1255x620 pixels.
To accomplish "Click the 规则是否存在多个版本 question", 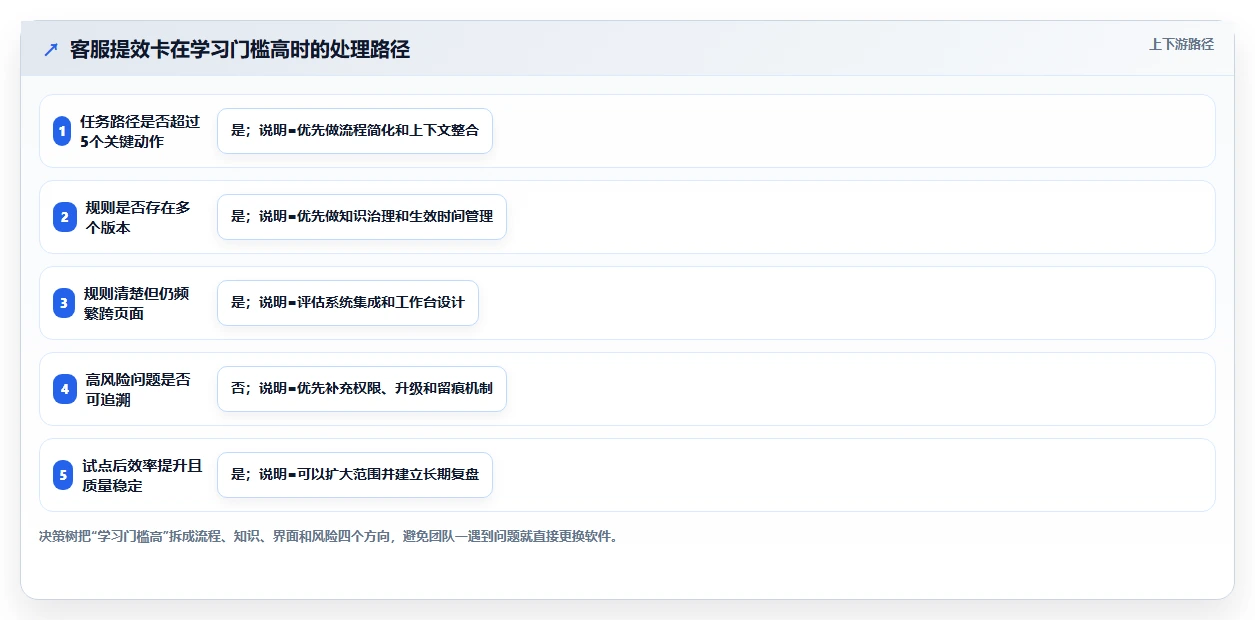I will (138, 217).
